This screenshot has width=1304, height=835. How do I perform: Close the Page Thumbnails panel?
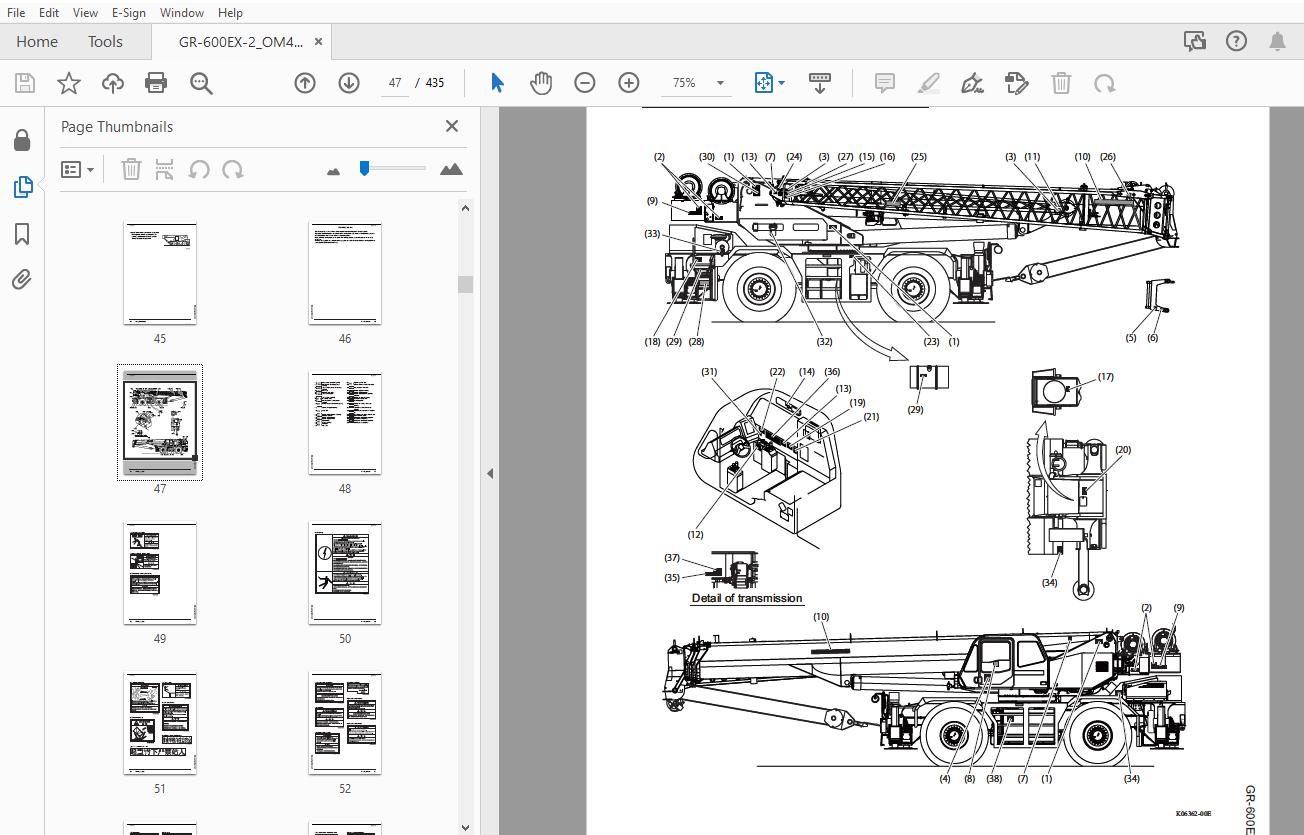point(452,126)
